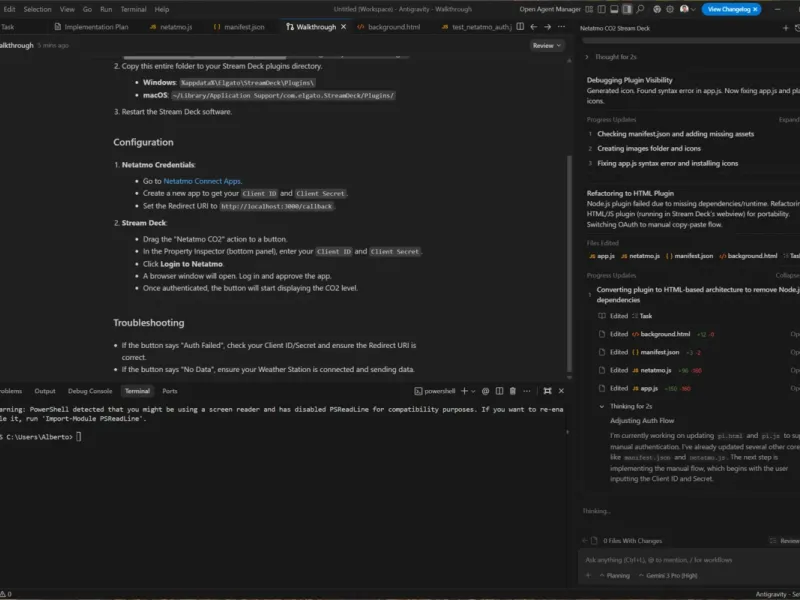
Task: Open the Help menu
Action: 162,9
